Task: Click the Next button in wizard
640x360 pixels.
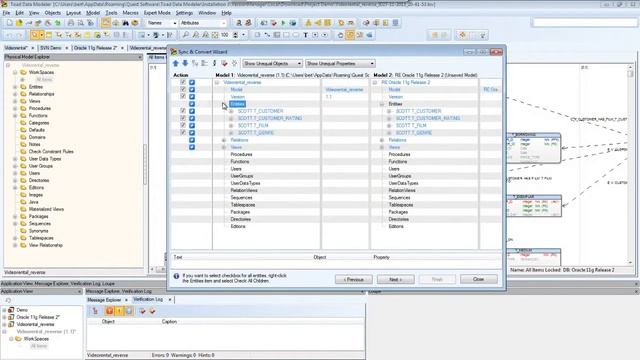Action: point(396,280)
